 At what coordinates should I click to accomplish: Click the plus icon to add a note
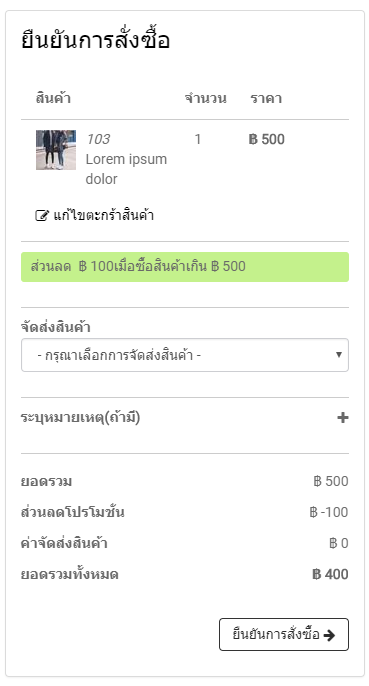pyautogui.click(x=343, y=418)
